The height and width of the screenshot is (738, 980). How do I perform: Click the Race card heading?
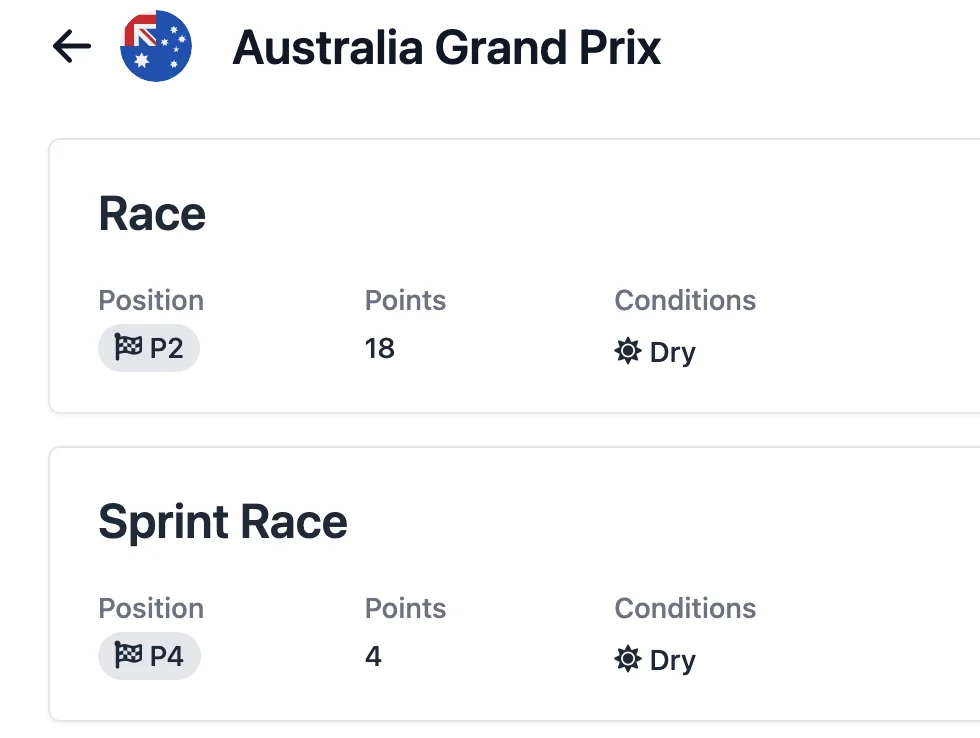152,214
